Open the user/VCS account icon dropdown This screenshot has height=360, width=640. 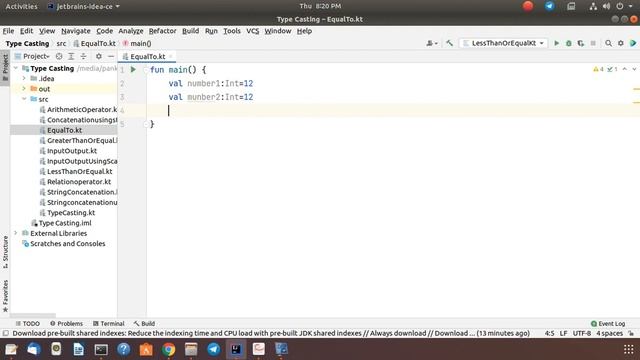[x=432, y=43]
